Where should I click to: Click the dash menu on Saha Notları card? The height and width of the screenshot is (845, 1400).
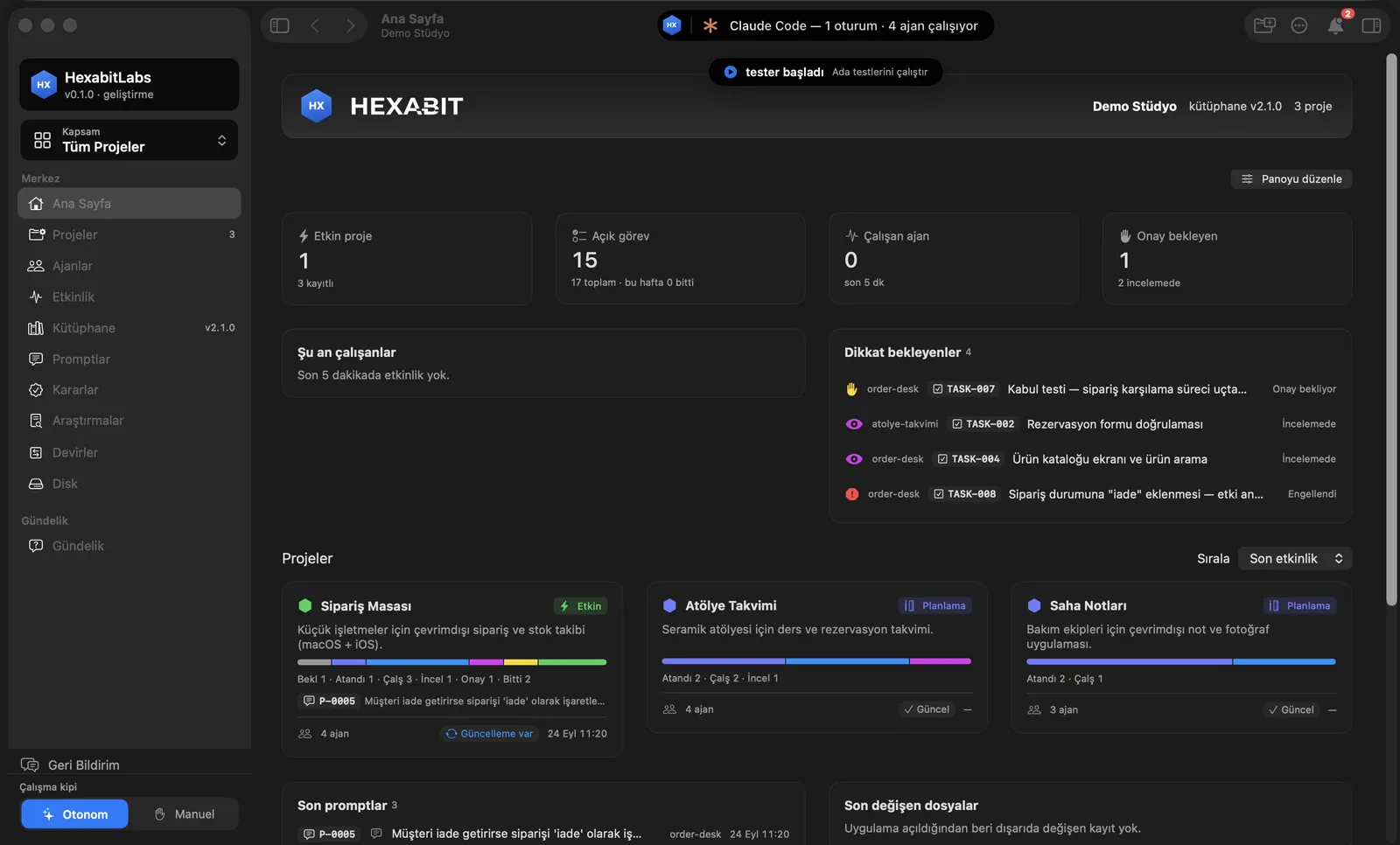(x=1332, y=709)
